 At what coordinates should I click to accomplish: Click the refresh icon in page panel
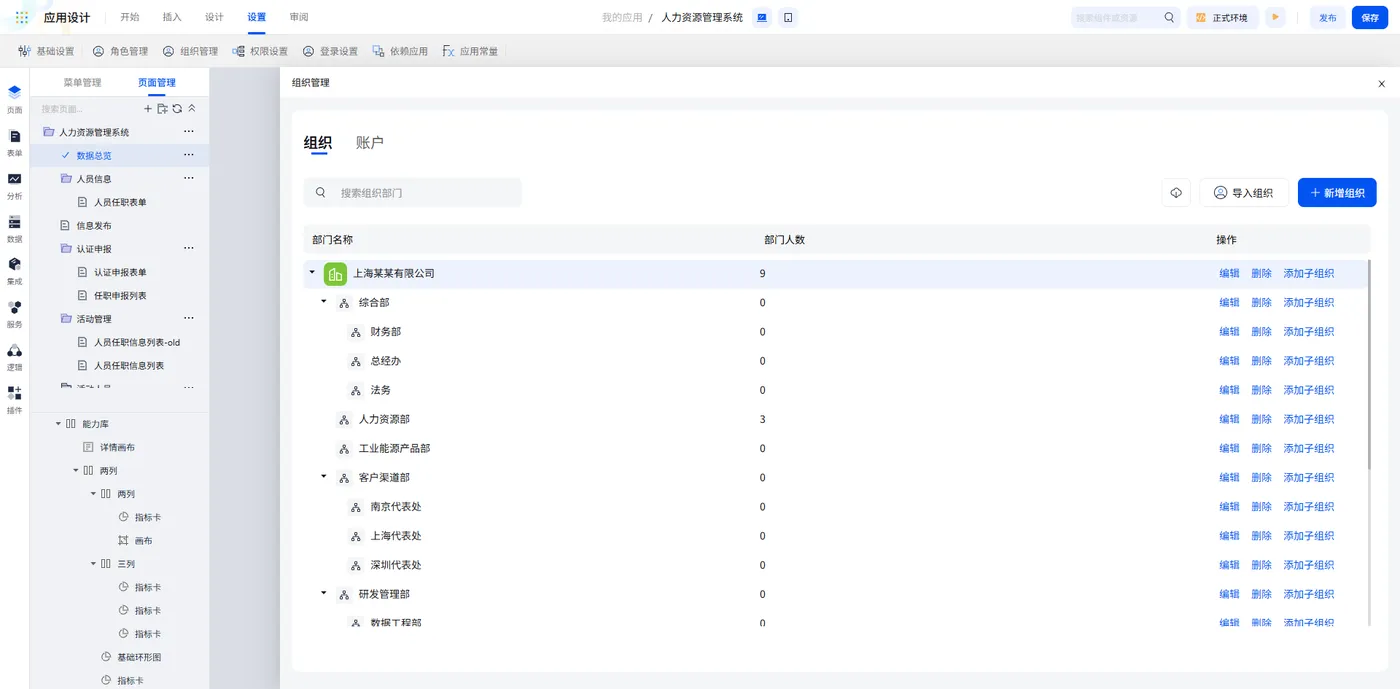click(x=177, y=109)
